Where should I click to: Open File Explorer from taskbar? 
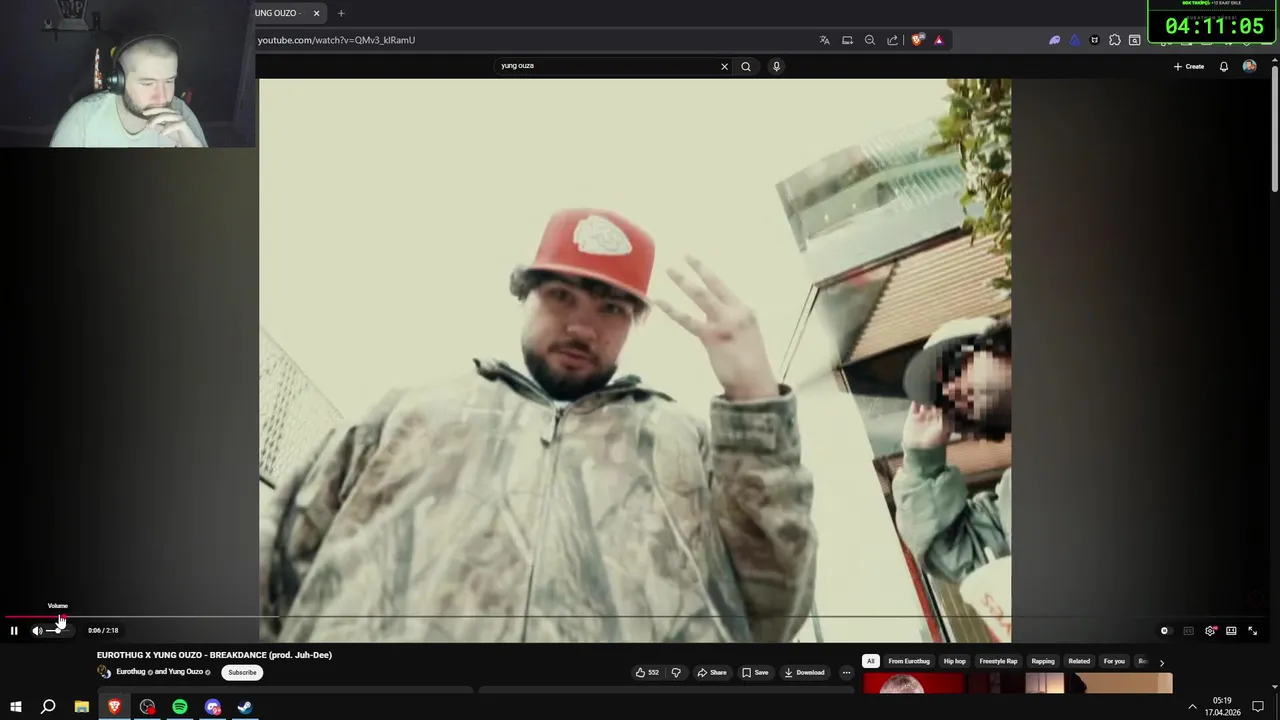point(82,707)
